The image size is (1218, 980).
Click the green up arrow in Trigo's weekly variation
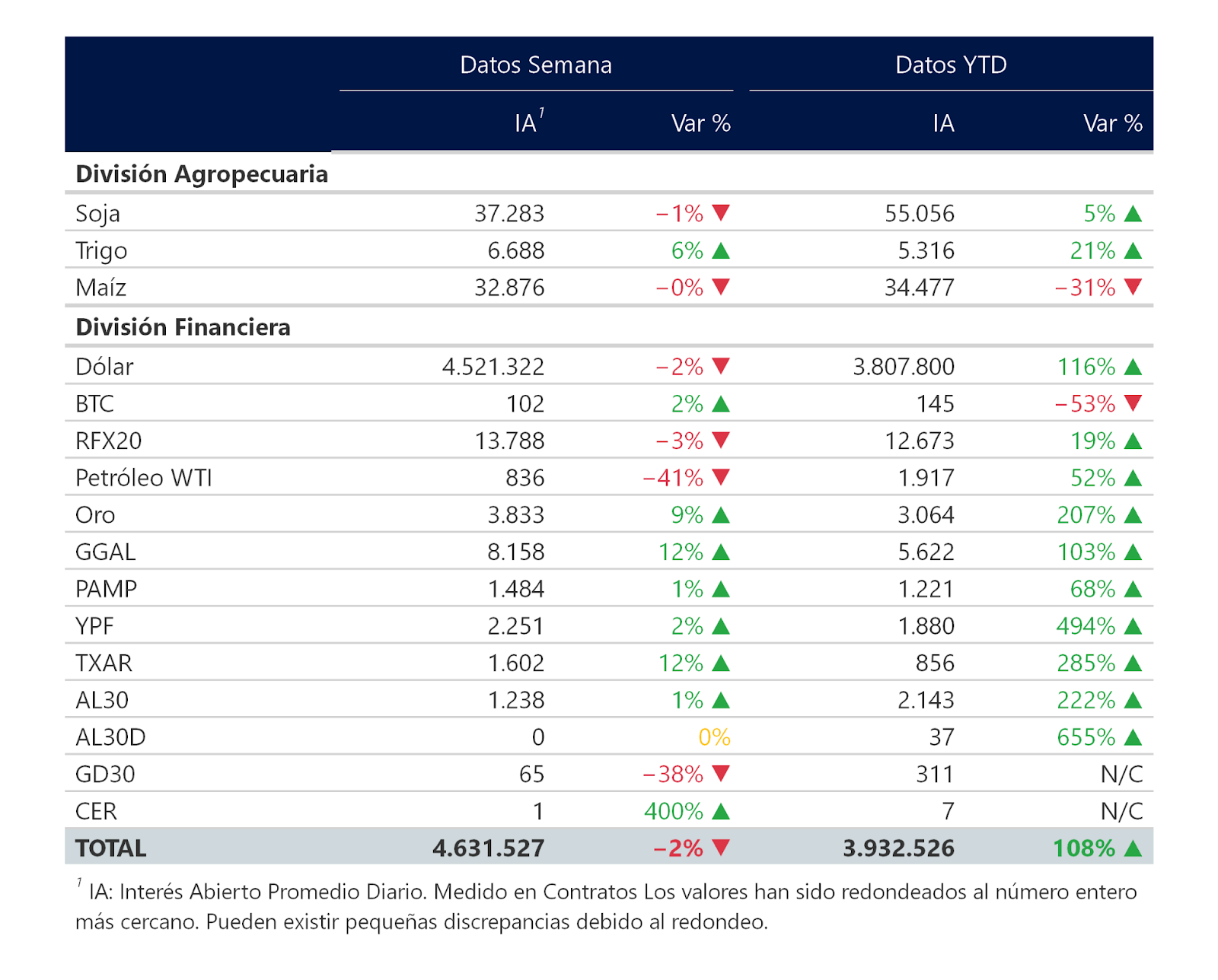tap(721, 250)
